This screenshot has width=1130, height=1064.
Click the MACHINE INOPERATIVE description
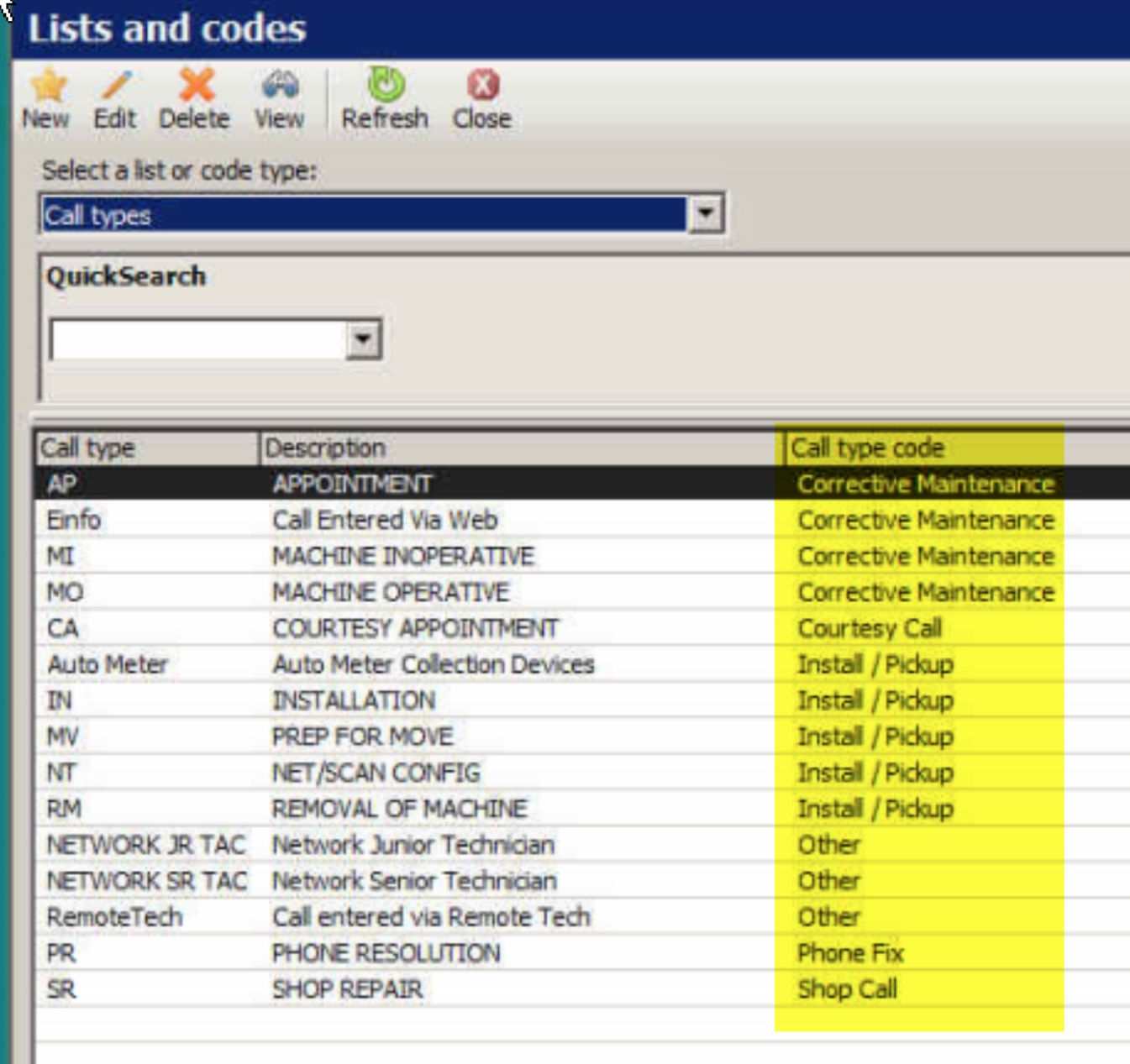click(x=403, y=557)
